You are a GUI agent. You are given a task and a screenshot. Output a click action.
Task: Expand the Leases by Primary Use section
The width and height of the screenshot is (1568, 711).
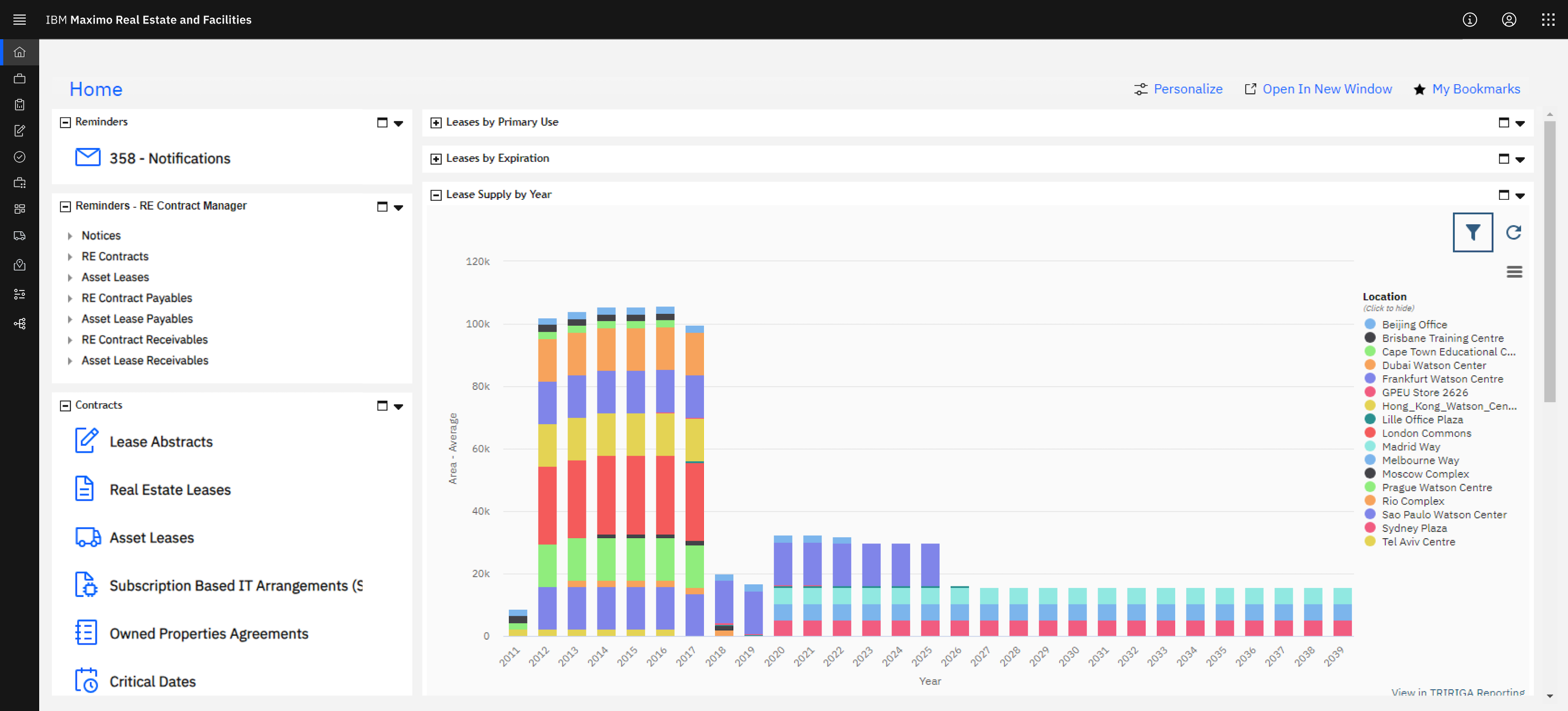click(436, 123)
